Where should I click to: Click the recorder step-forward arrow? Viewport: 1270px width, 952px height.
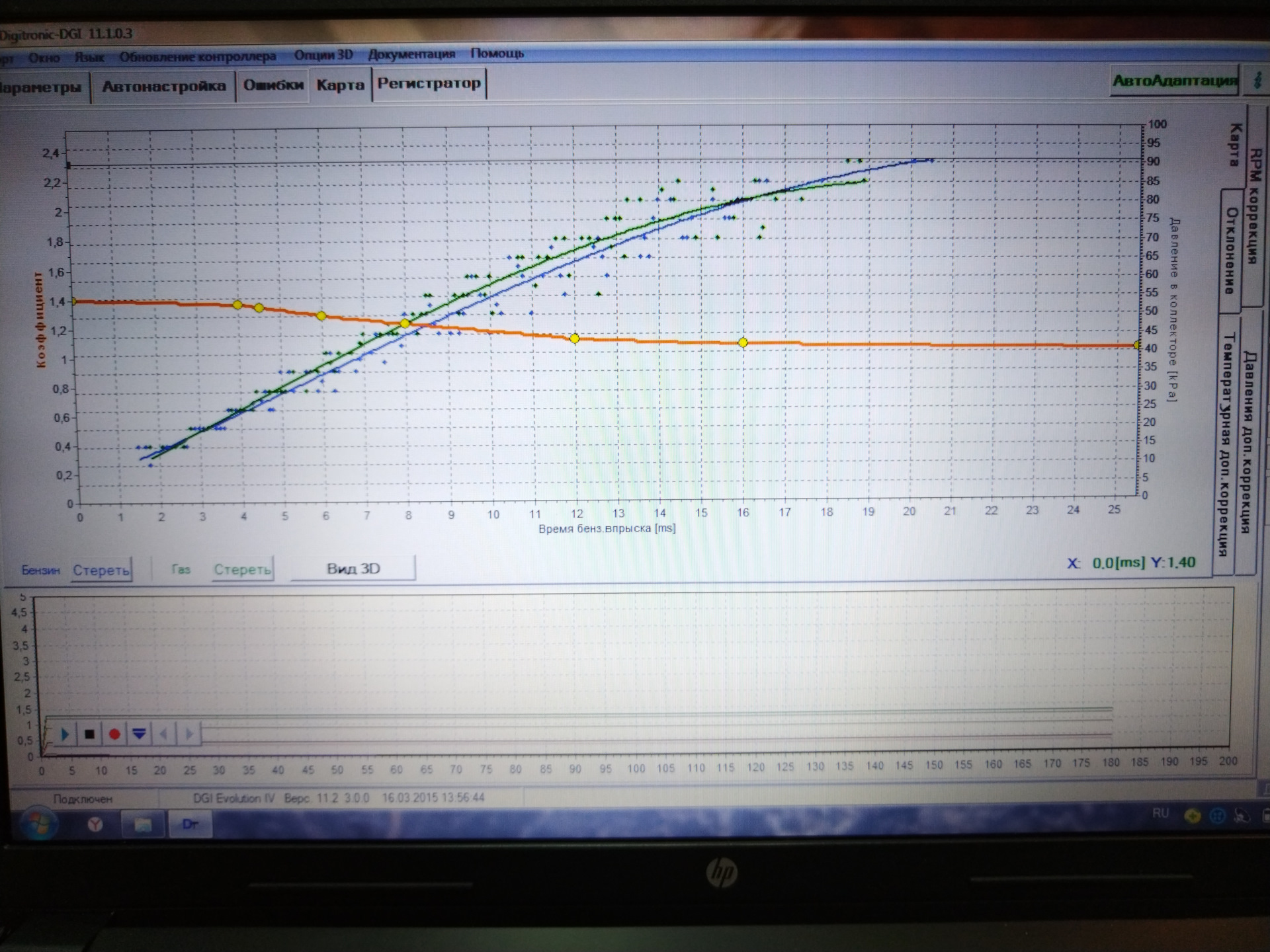click(x=189, y=734)
